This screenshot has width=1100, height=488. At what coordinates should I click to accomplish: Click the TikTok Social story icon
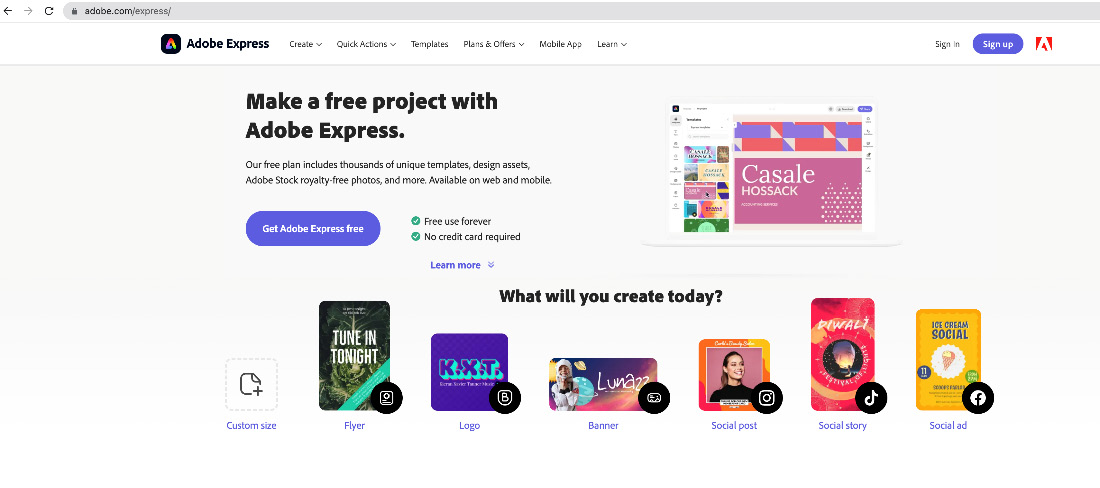(871, 398)
